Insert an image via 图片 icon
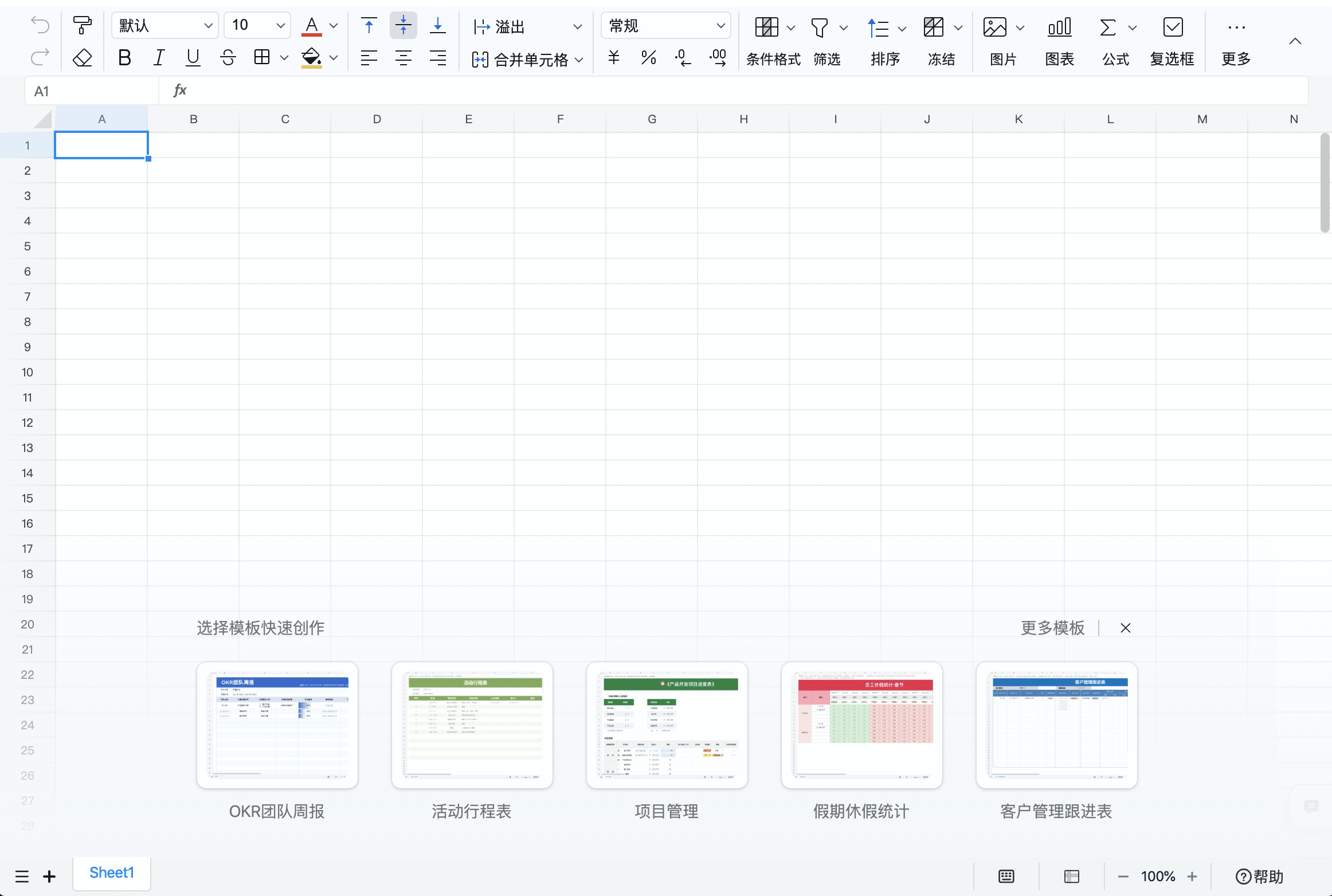 tap(994, 27)
